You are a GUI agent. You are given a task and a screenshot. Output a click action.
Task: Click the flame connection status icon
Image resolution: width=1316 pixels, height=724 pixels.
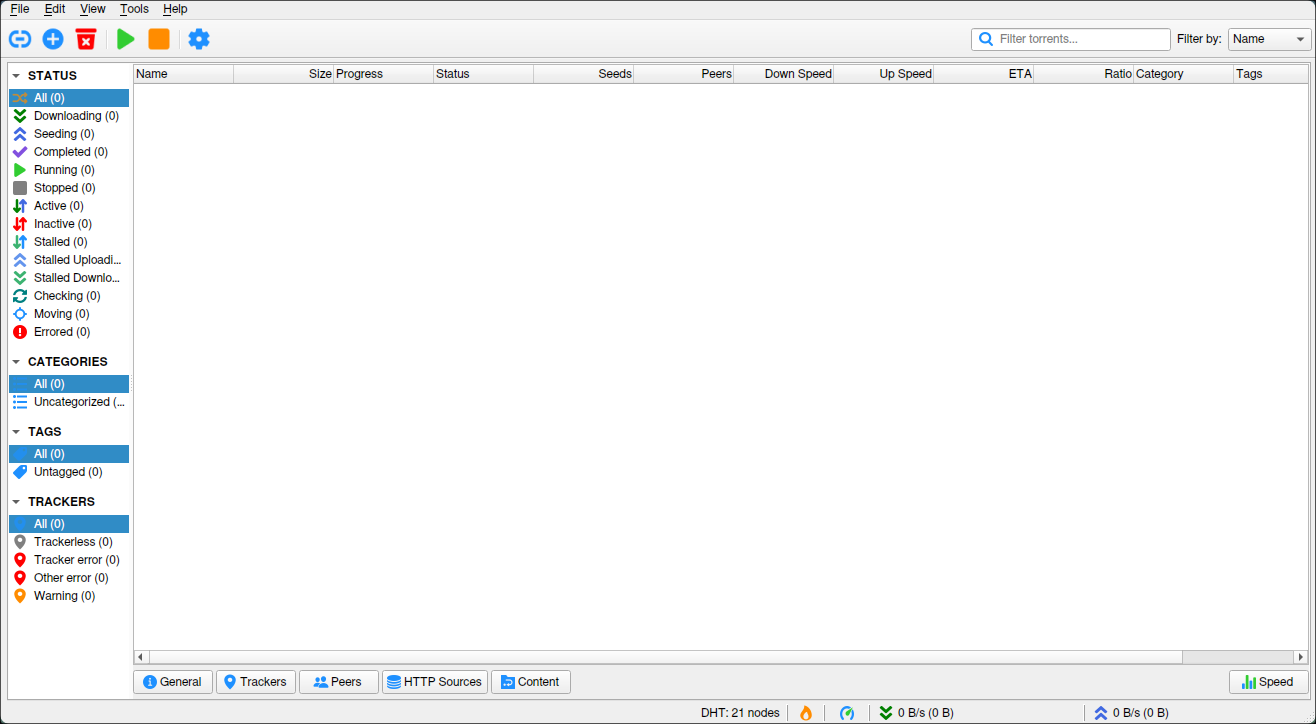806,713
